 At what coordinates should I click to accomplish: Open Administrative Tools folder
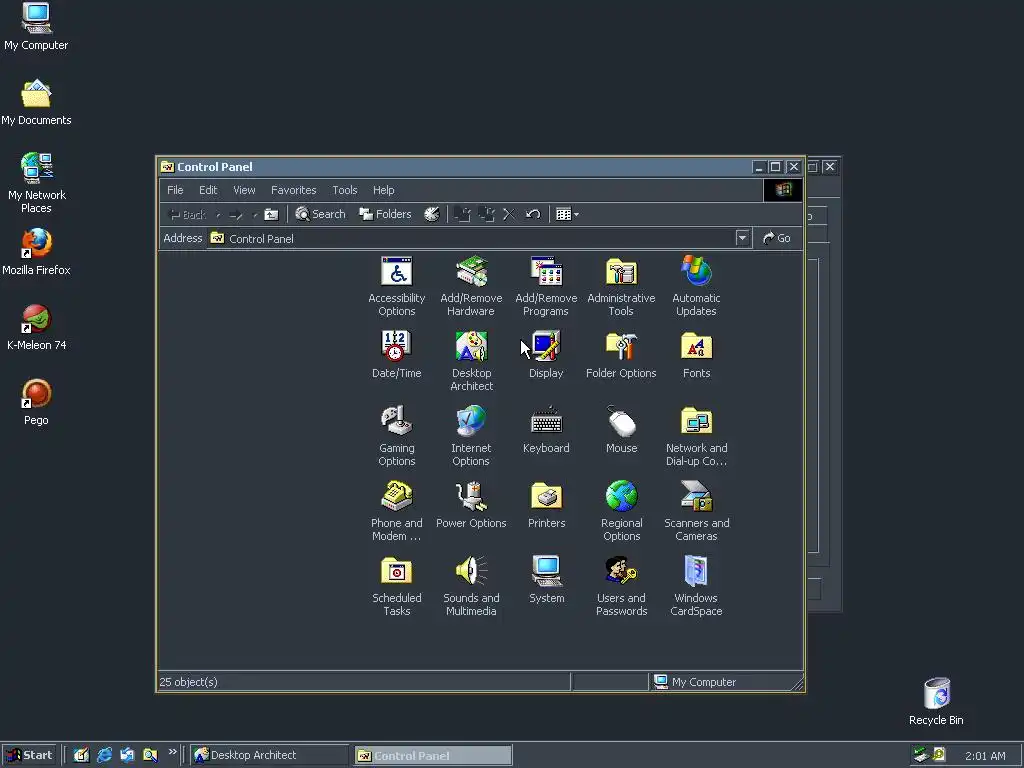click(x=621, y=286)
